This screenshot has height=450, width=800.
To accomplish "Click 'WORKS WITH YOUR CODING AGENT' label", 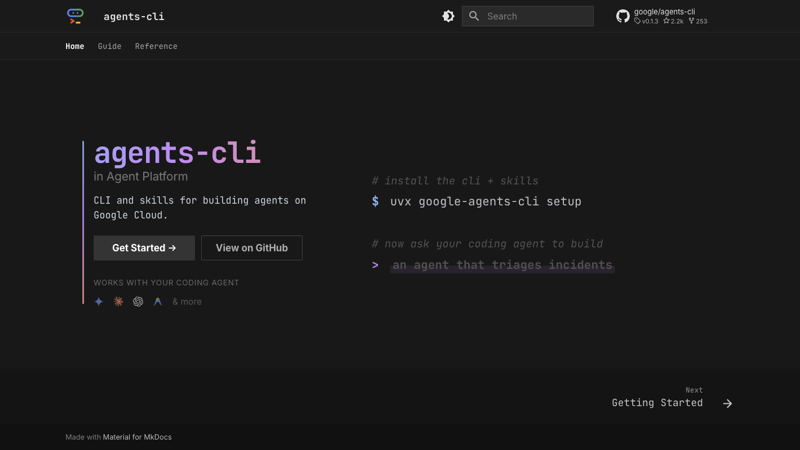I will click(x=166, y=283).
